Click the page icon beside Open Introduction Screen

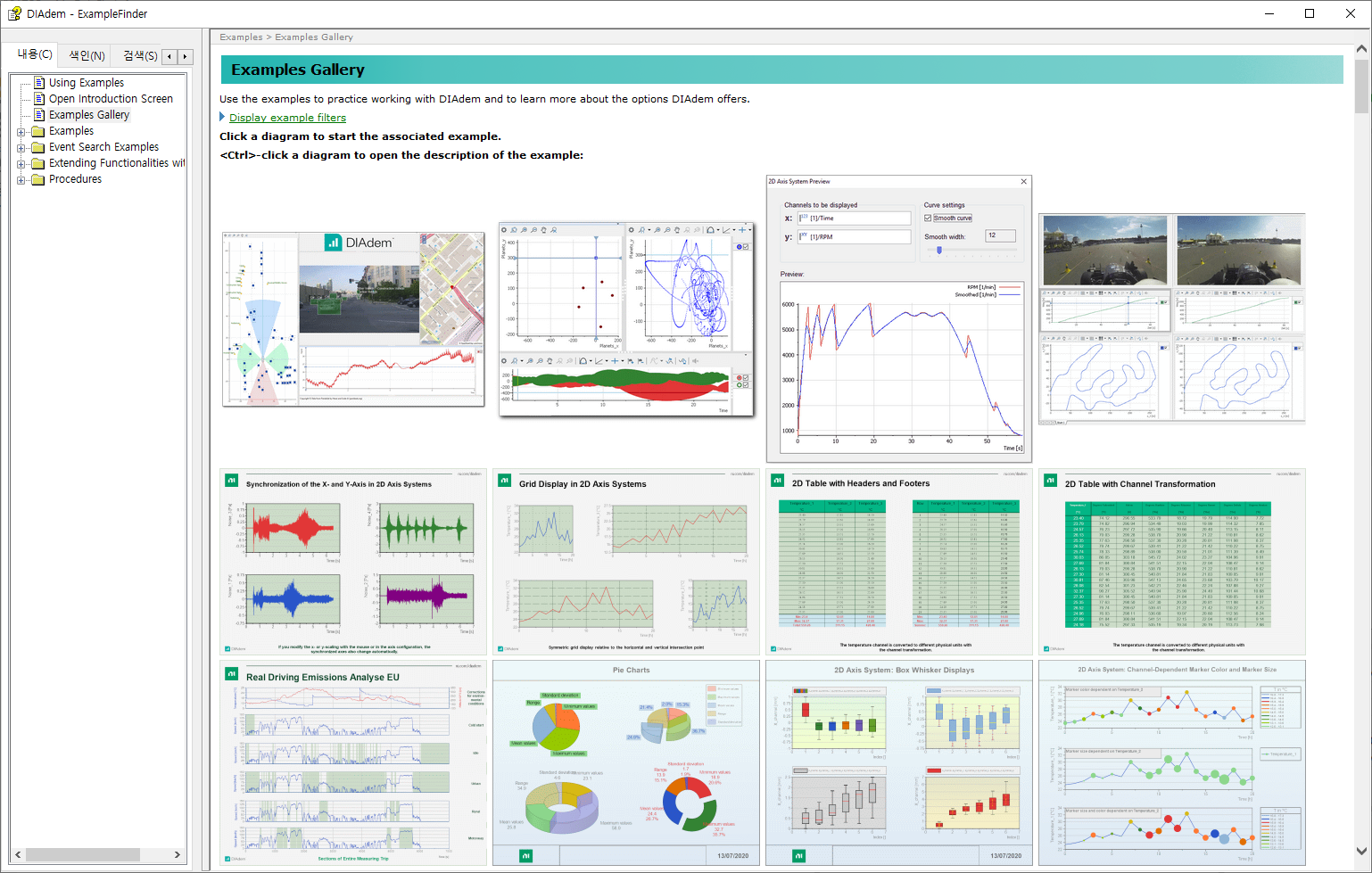39,99
